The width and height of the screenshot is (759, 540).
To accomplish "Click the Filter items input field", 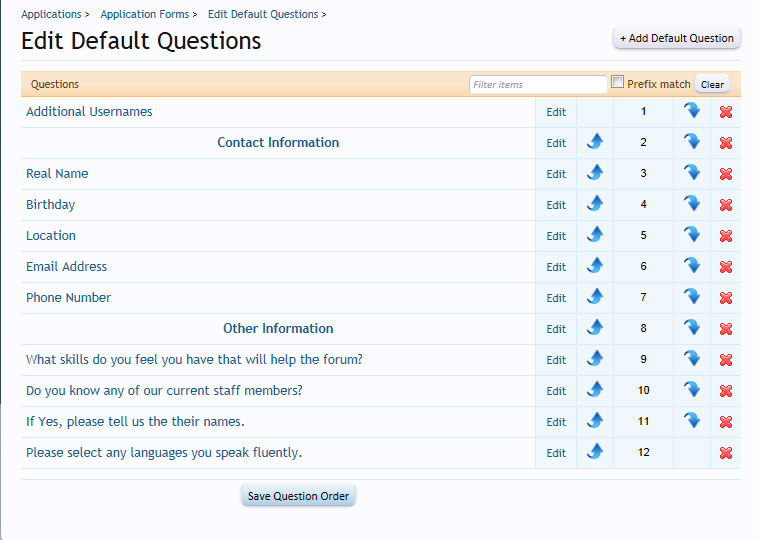I will tap(538, 85).
